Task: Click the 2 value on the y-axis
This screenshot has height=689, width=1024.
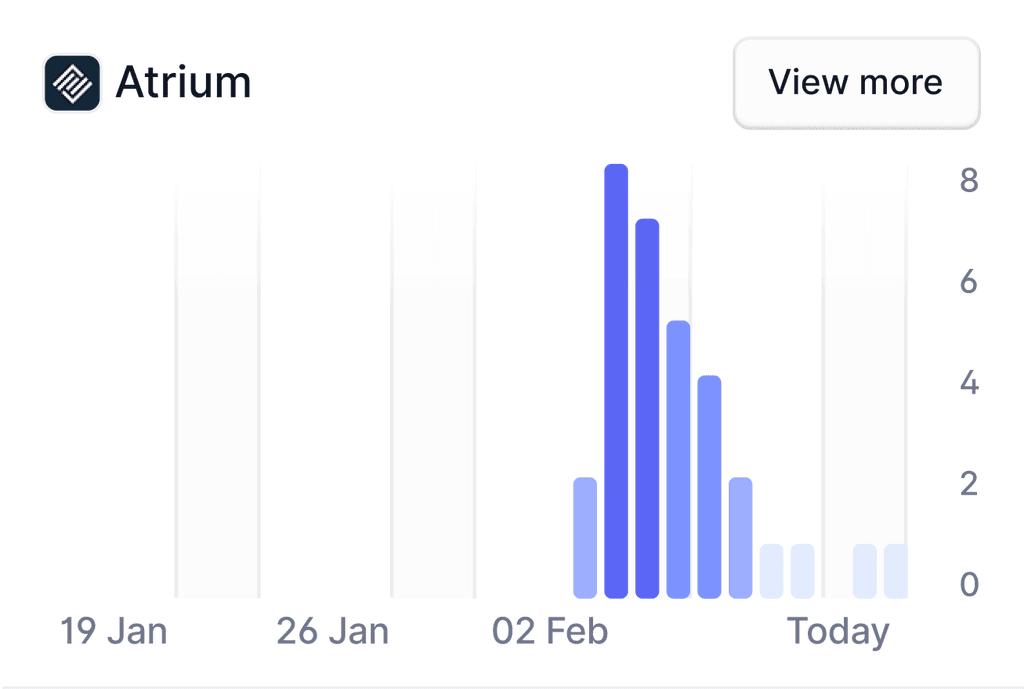Action: (968, 484)
